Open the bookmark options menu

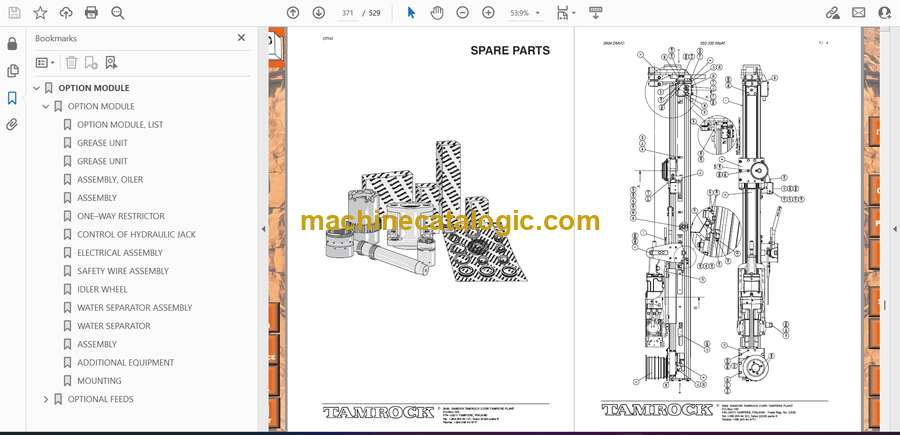pyautogui.click(x=45, y=63)
